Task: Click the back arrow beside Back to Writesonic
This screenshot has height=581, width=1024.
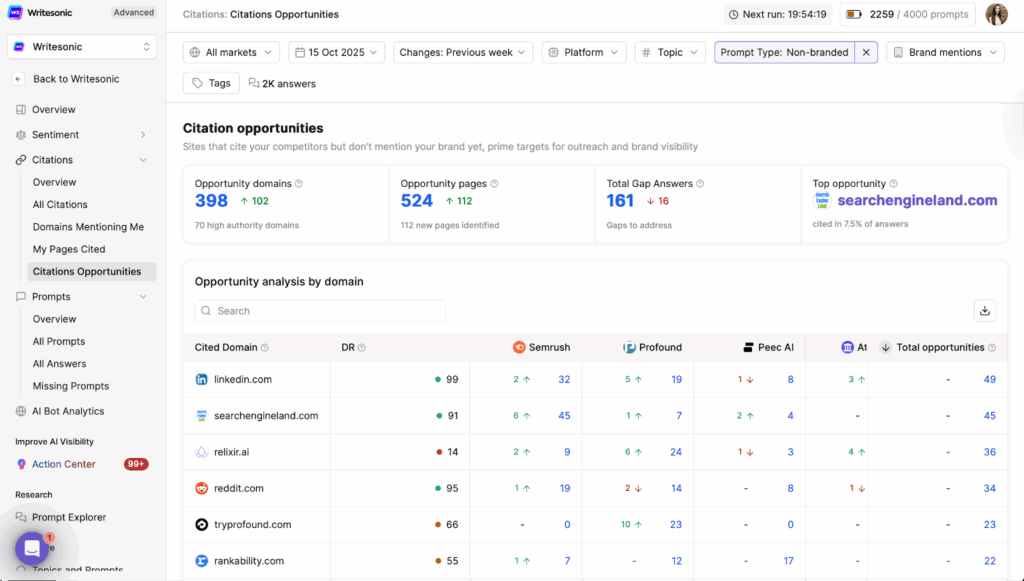Action: coord(19,79)
